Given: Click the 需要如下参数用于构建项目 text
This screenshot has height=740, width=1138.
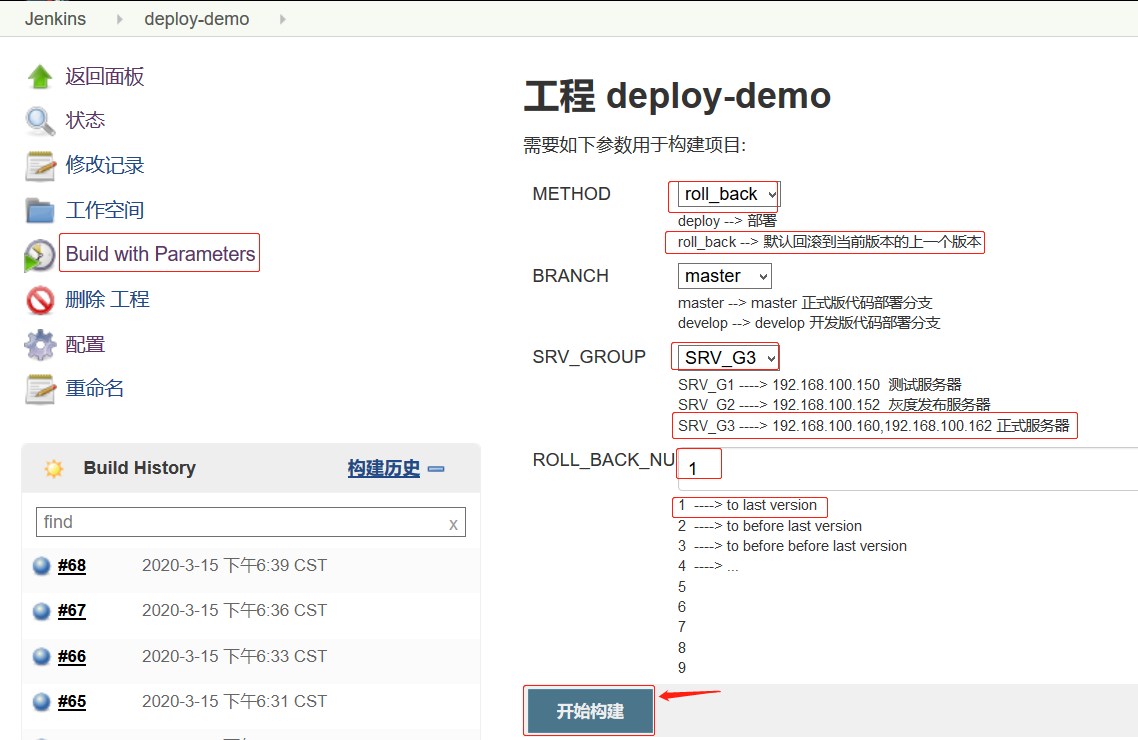Looking at the screenshot, I should (635, 145).
